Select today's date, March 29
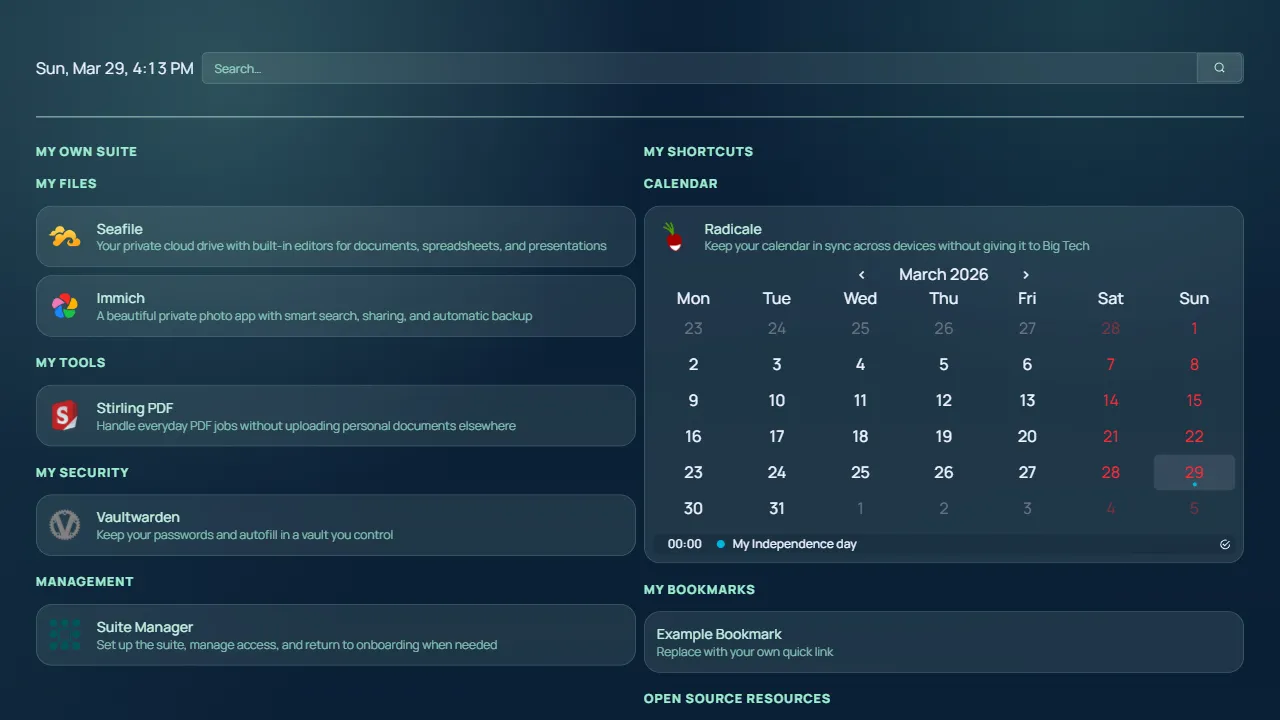The image size is (1280, 720). tap(1194, 472)
